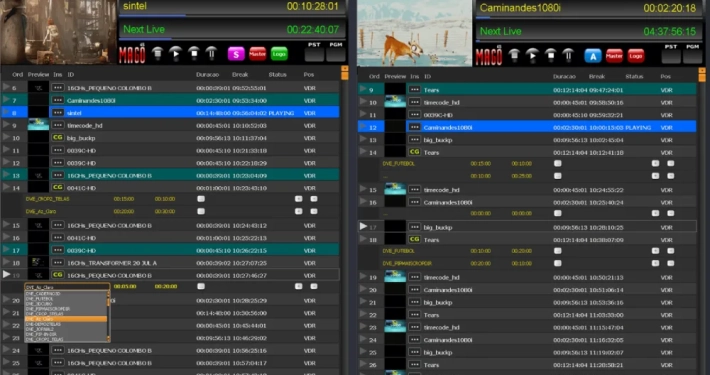Click the first list-style transport icon in sintel player
Image resolution: width=710 pixels, height=375 pixels.
click(157, 54)
